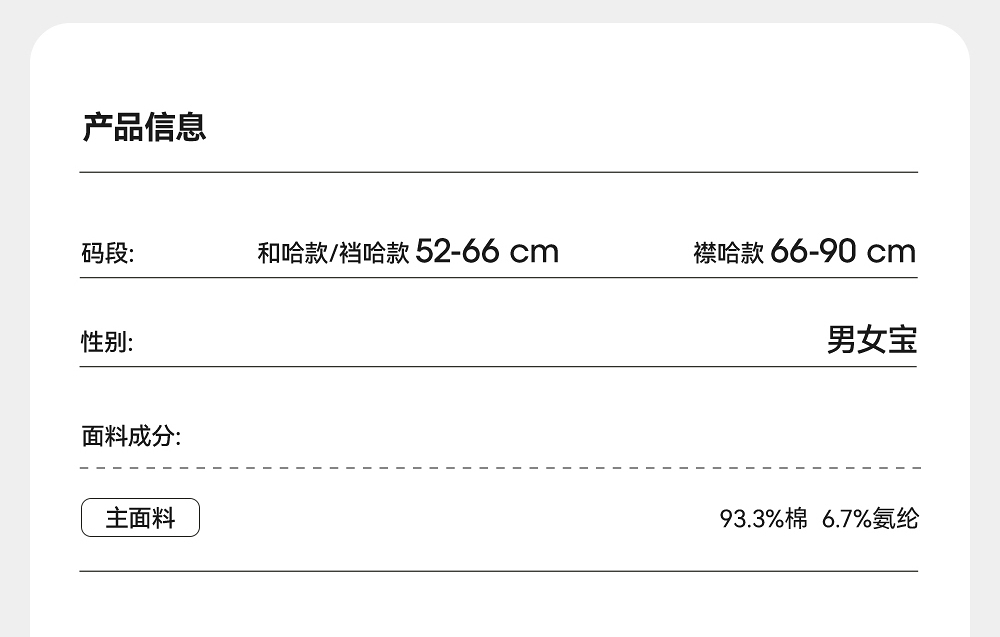Click the 93.3%棉 composition text
The width and height of the screenshot is (1000, 637).
[x=763, y=519]
